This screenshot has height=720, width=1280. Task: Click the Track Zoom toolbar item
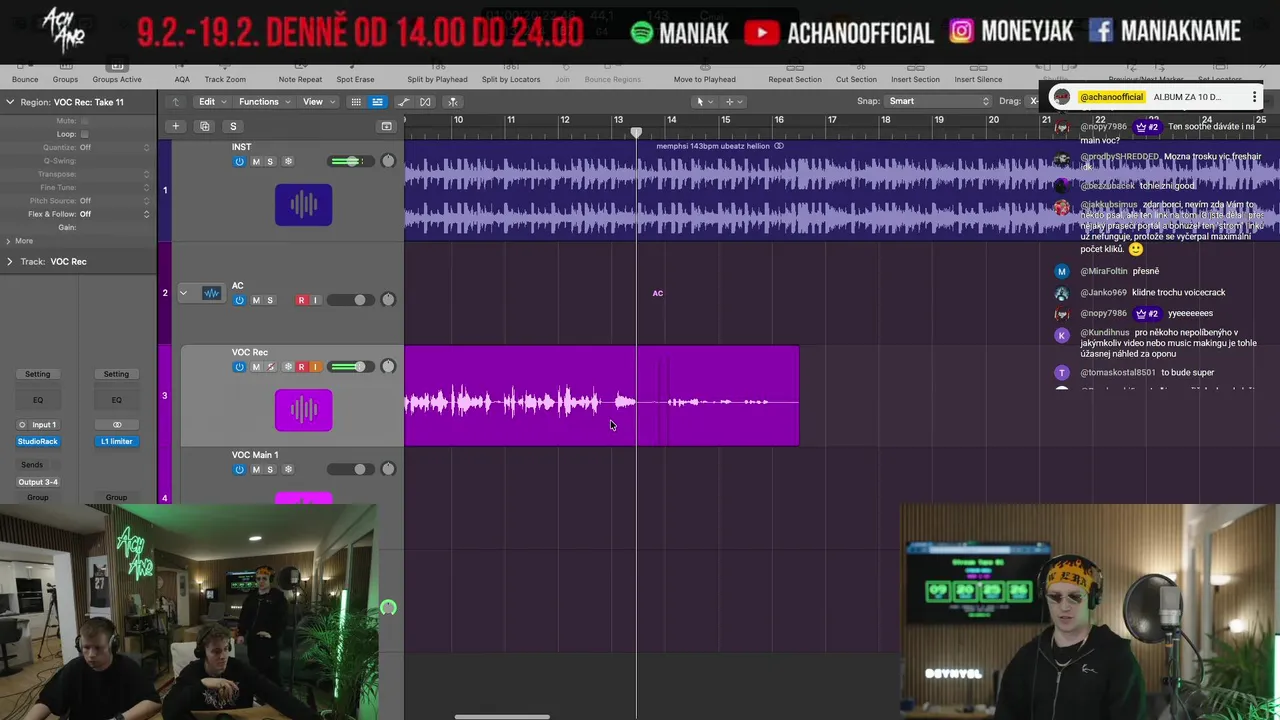[x=225, y=79]
